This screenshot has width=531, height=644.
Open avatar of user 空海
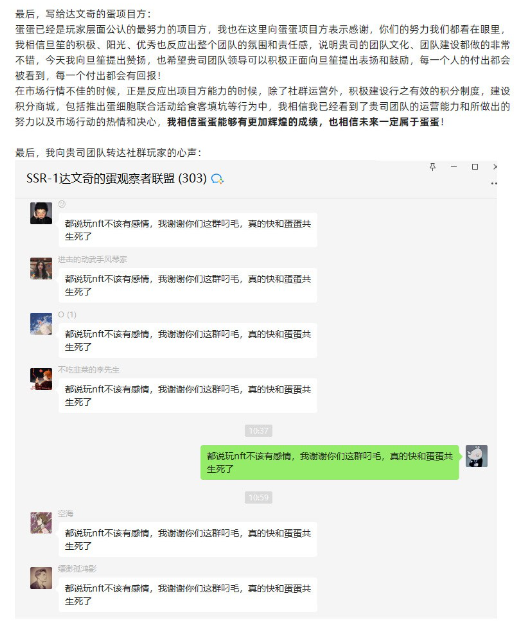[x=41, y=523]
